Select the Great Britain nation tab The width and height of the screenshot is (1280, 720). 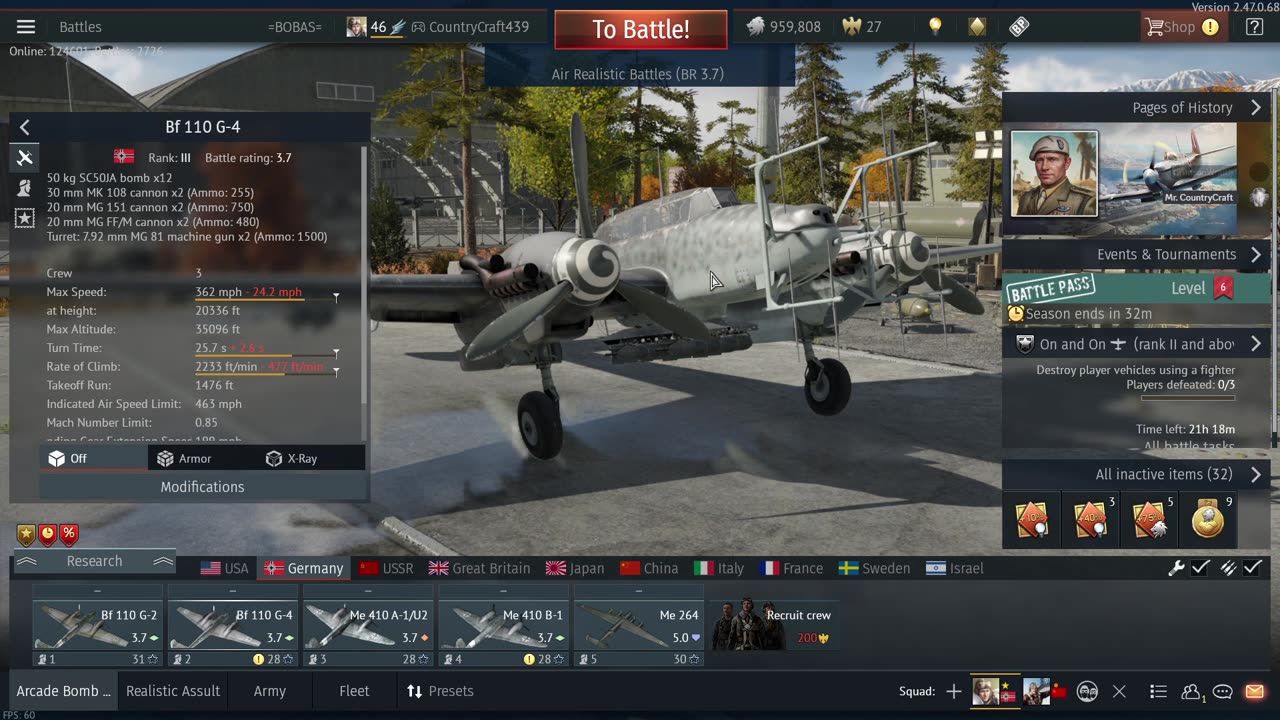(x=480, y=568)
